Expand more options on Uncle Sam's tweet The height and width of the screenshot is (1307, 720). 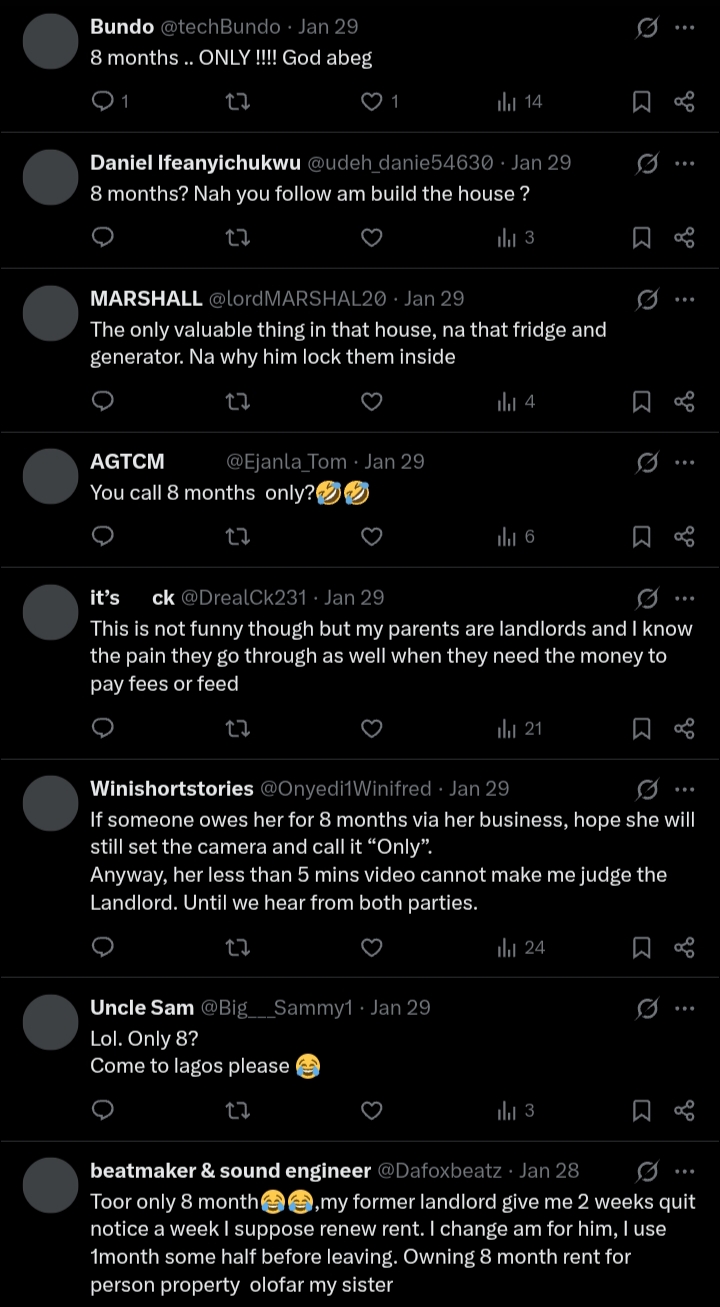click(684, 1008)
